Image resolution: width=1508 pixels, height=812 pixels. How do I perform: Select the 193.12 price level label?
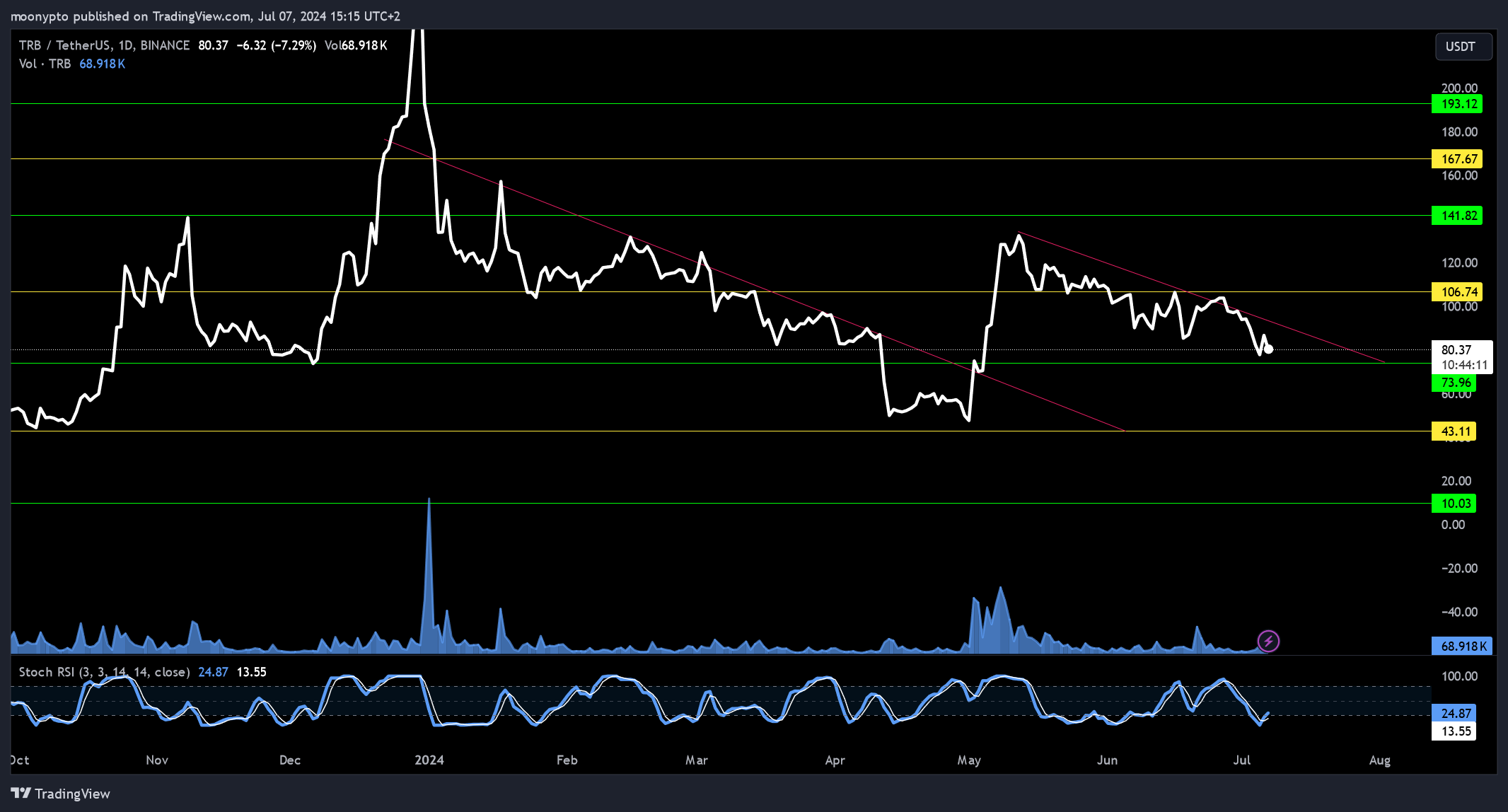1457,104
